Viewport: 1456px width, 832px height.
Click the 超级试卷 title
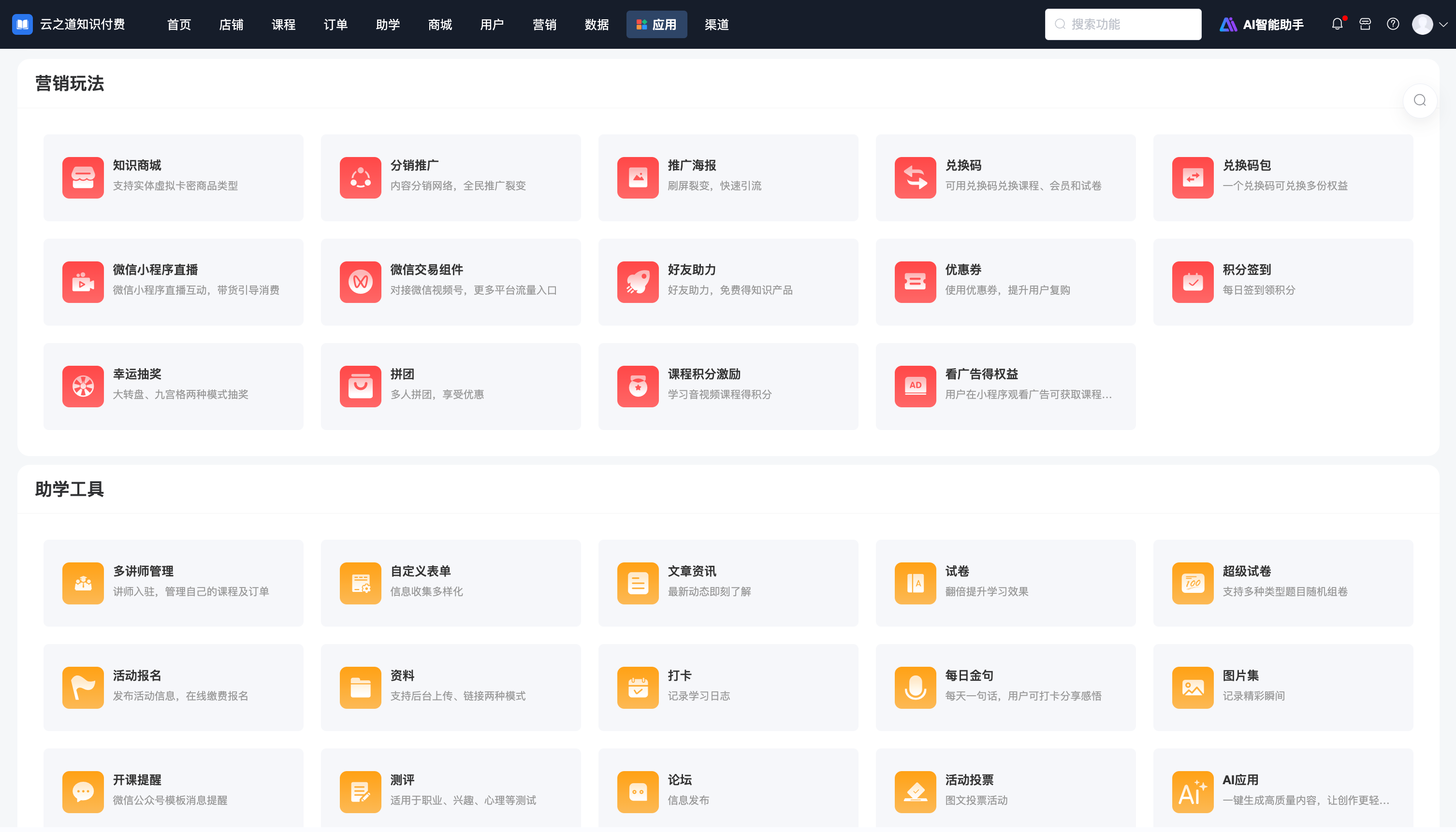point(1247,571)
